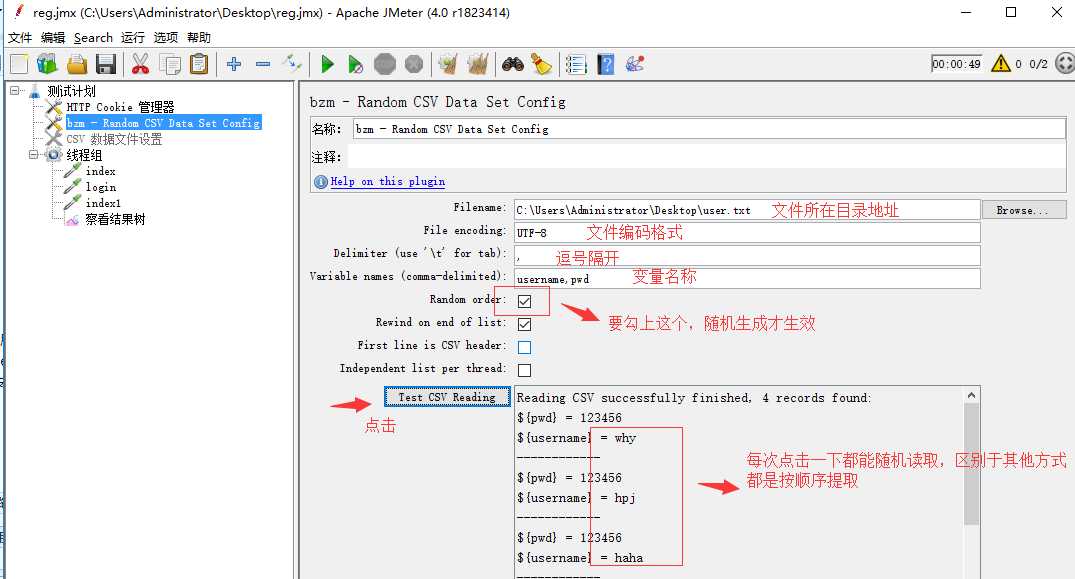Collapse the 线程组 tree node
The width and height of the screenshot is (1075, 579).
33,155
